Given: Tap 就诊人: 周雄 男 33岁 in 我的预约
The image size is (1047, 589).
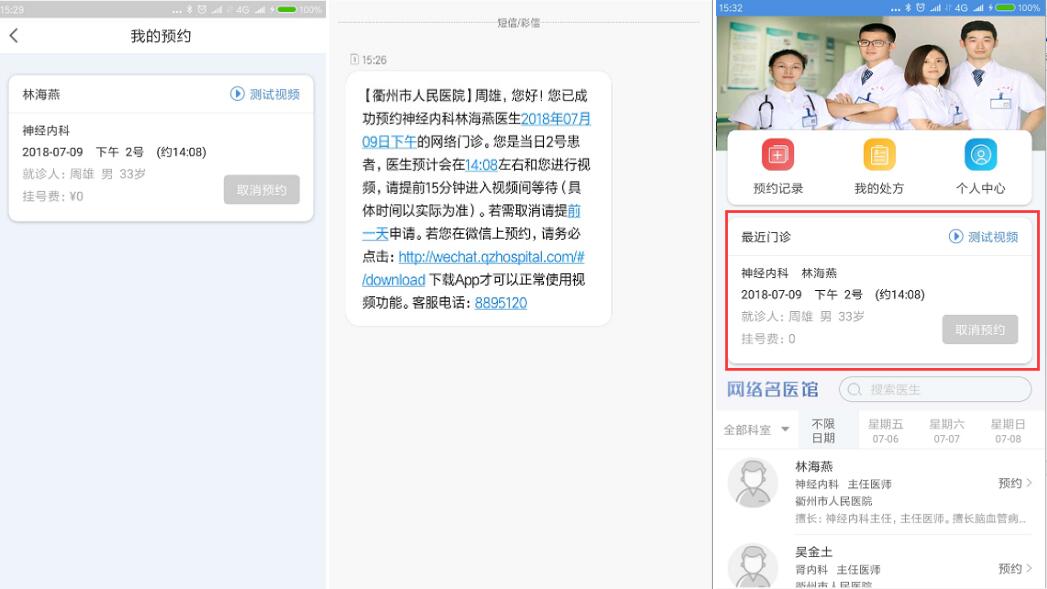Looking at the screenshot, I should coord(84,174).
